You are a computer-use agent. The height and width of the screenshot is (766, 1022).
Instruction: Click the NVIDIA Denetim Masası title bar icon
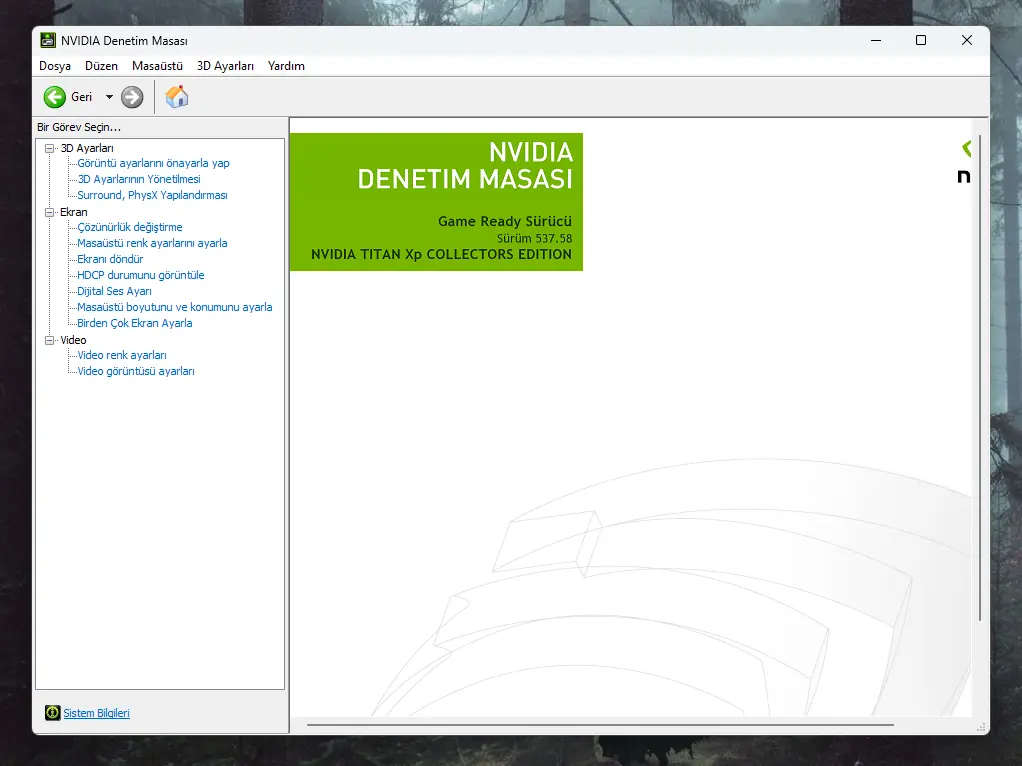pyautogui.click(x=48, y=40)
